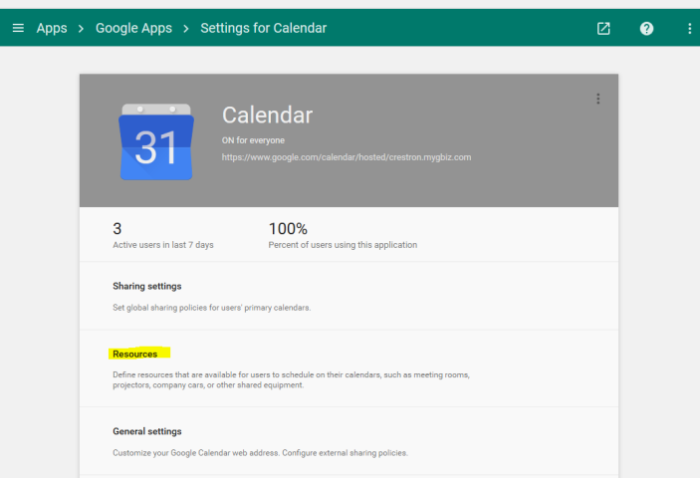700x478 pixels.
Task: Click the Calendar 31 app icon
Action: pyautogui.click(x=156, y=141)
